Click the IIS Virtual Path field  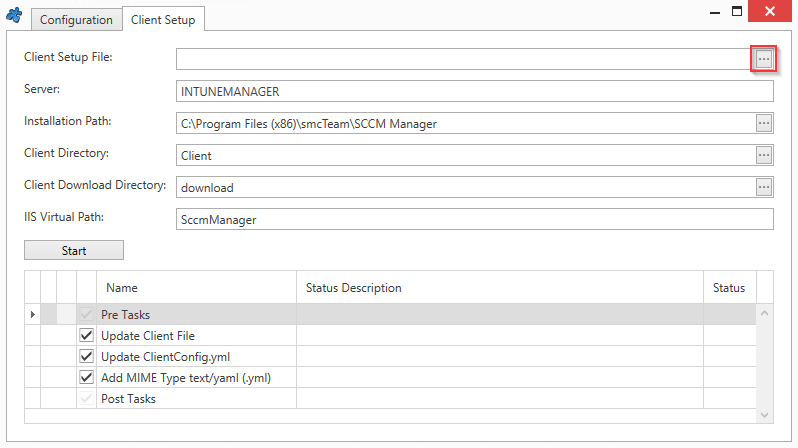pos(475,220)
